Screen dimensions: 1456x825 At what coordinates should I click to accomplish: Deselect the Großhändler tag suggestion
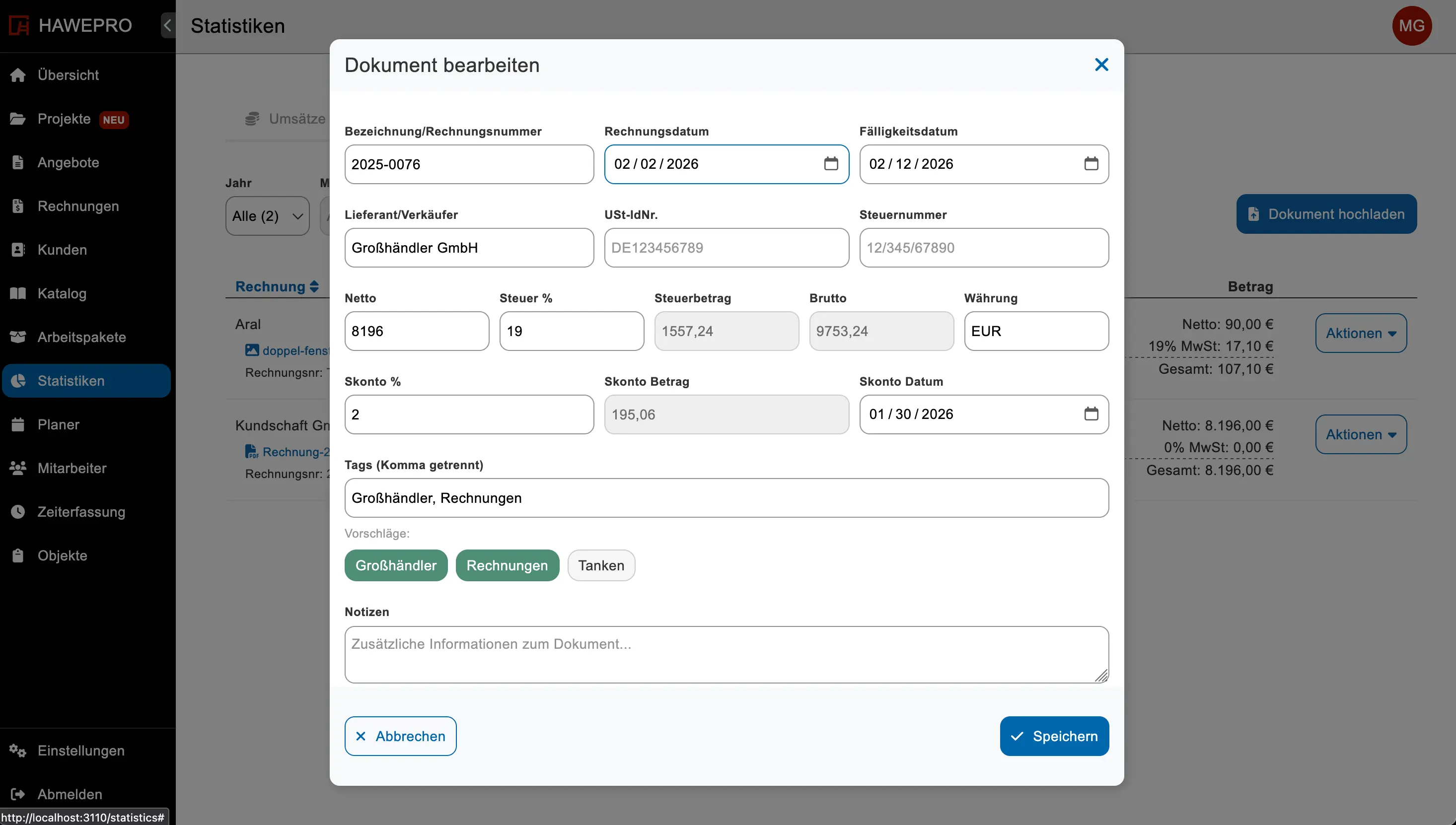(396, 565)
